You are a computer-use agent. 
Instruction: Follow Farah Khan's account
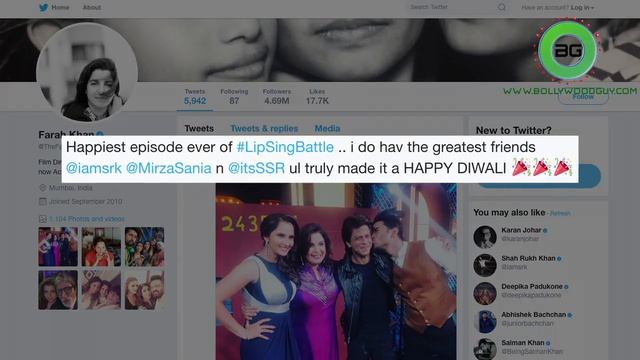(583, 97)
